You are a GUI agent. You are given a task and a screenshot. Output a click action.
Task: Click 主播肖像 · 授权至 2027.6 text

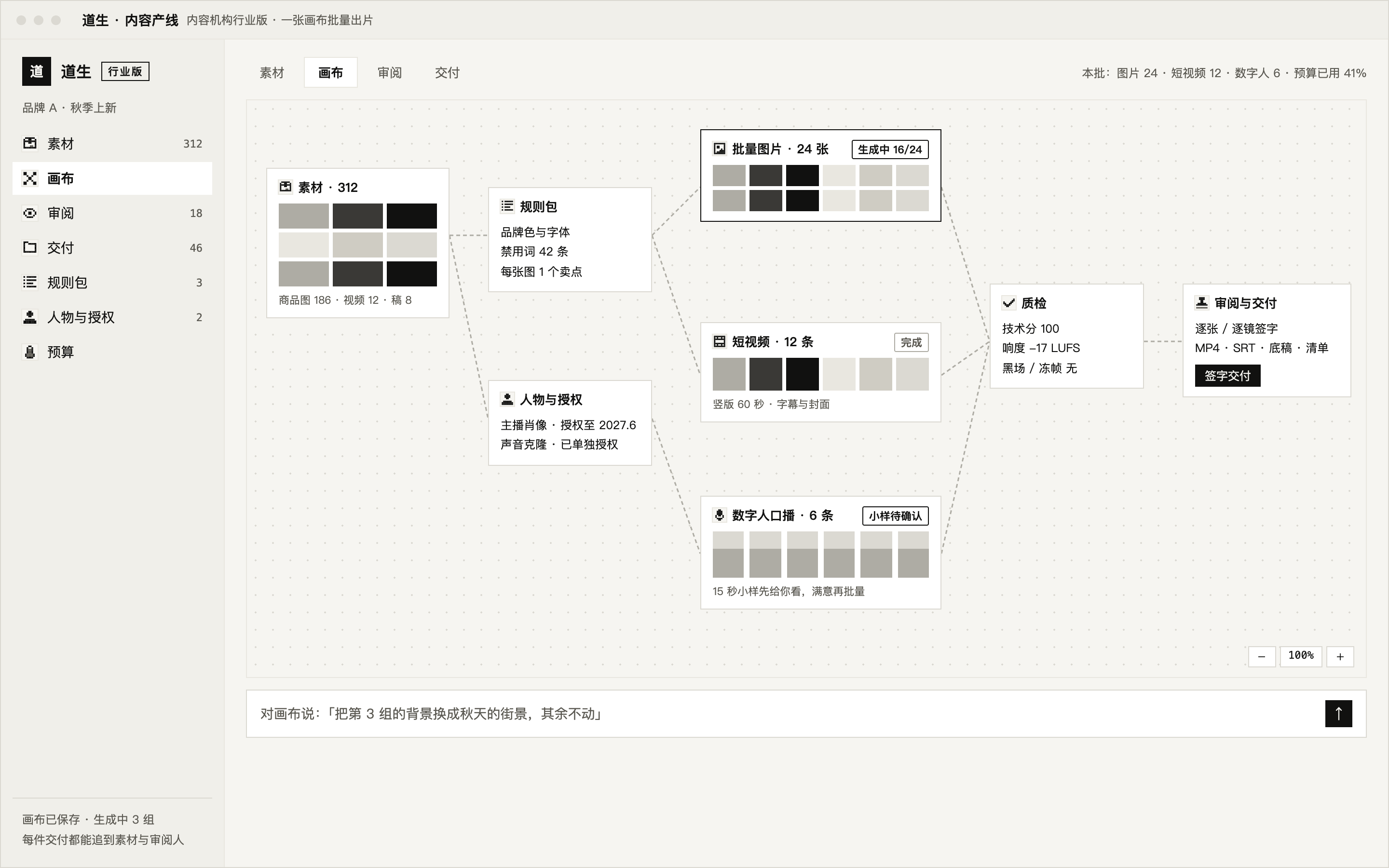pyautogui.click(x=568, y=425)
